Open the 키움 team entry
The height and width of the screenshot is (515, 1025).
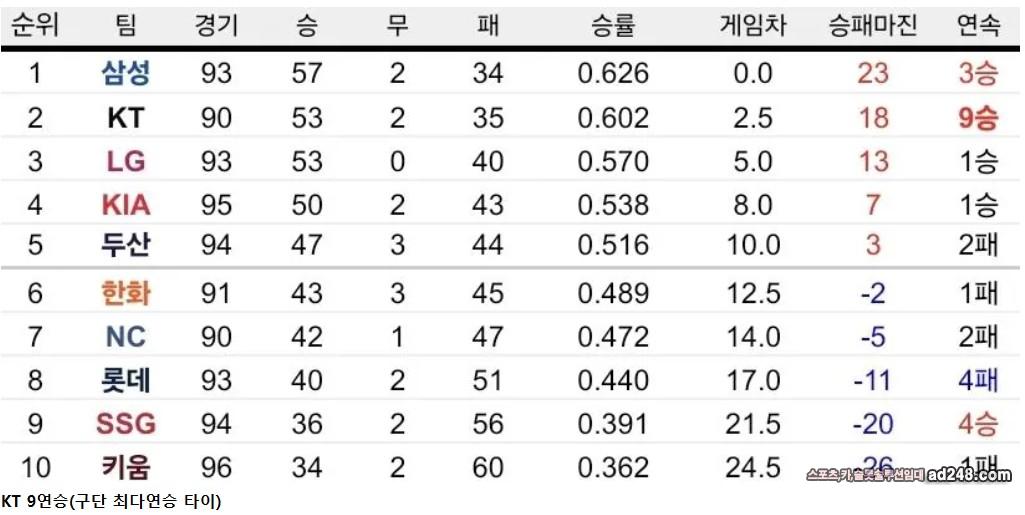[x=126, y=468]
